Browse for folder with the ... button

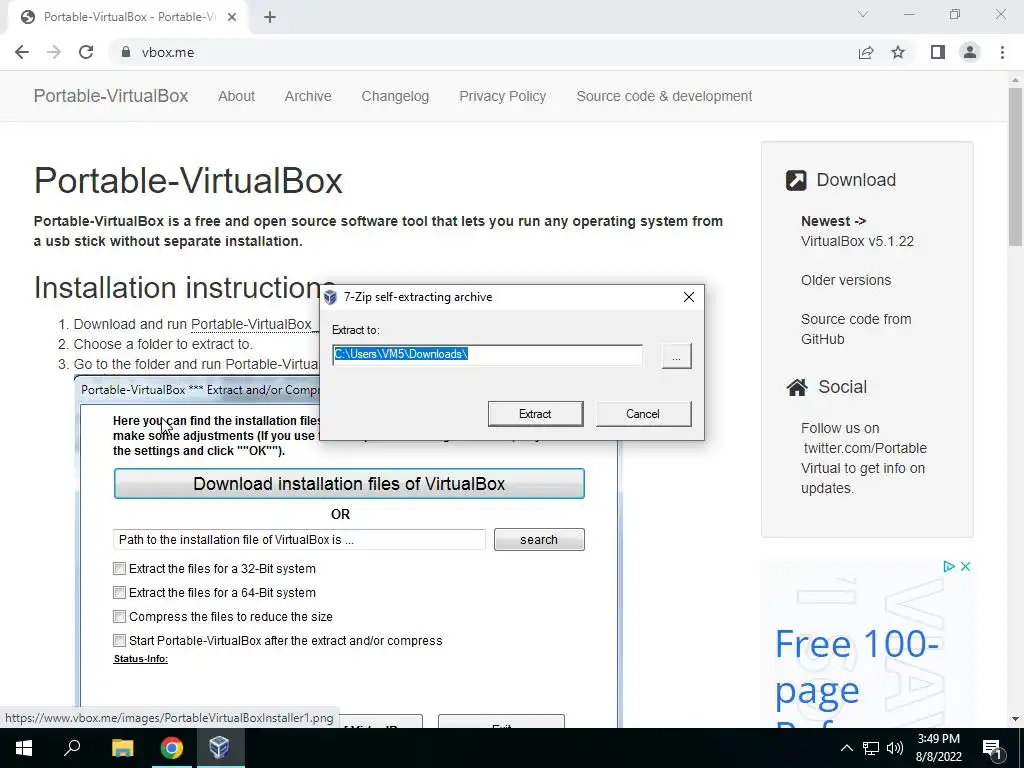(x=677, y=356)
